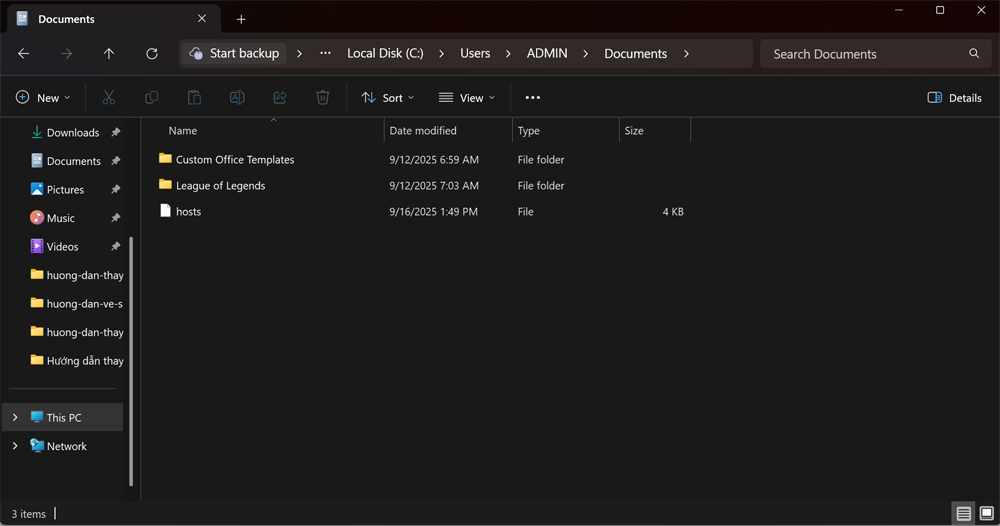The image size is (1000, 526).
Task: Click the Cut scissors icon
Action: (x=109, y=97)
